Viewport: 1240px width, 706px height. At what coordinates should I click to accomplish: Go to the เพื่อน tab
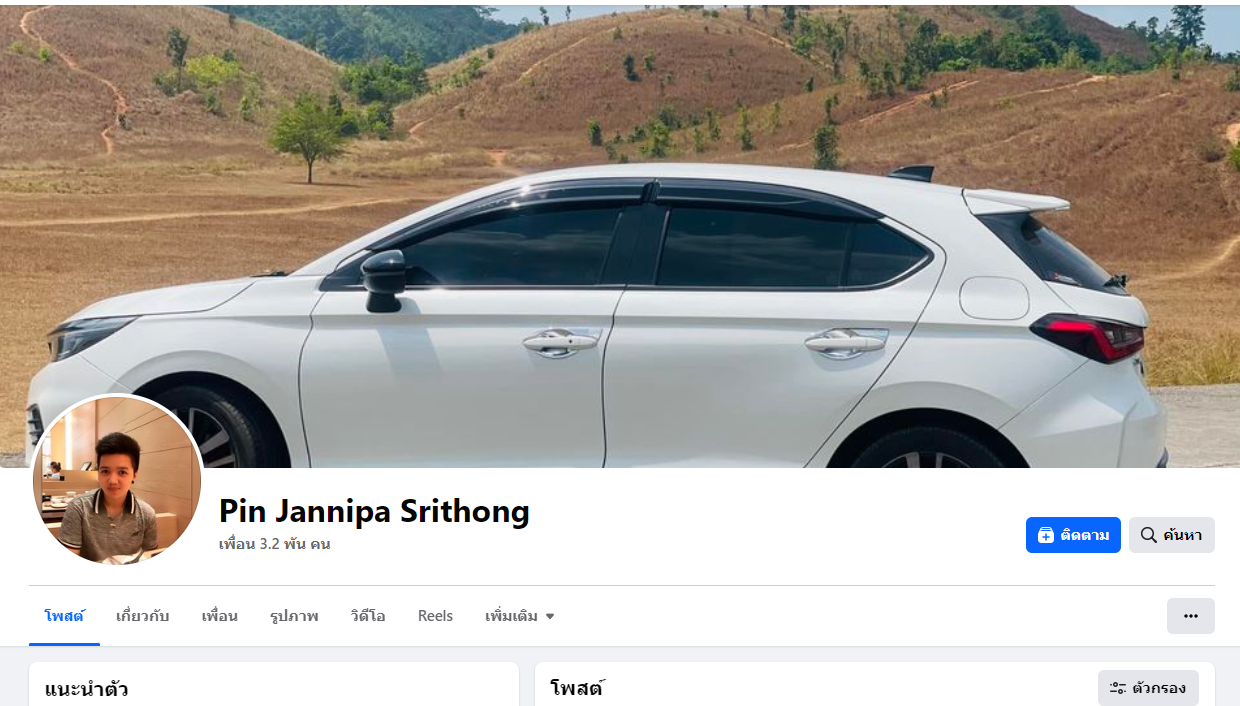click(x=219, y=616)
